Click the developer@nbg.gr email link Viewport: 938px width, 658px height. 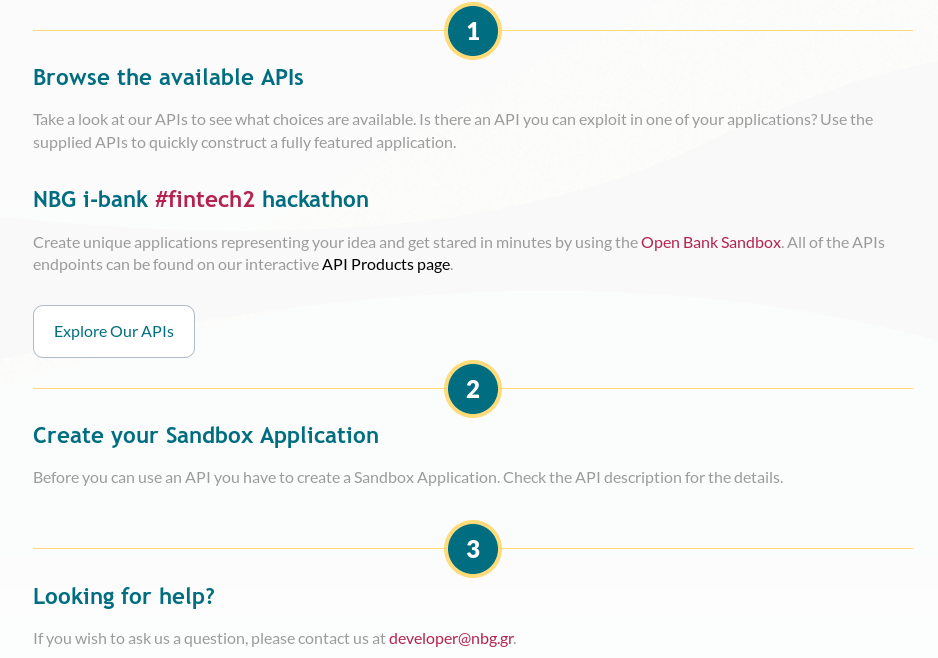[451, 638]
